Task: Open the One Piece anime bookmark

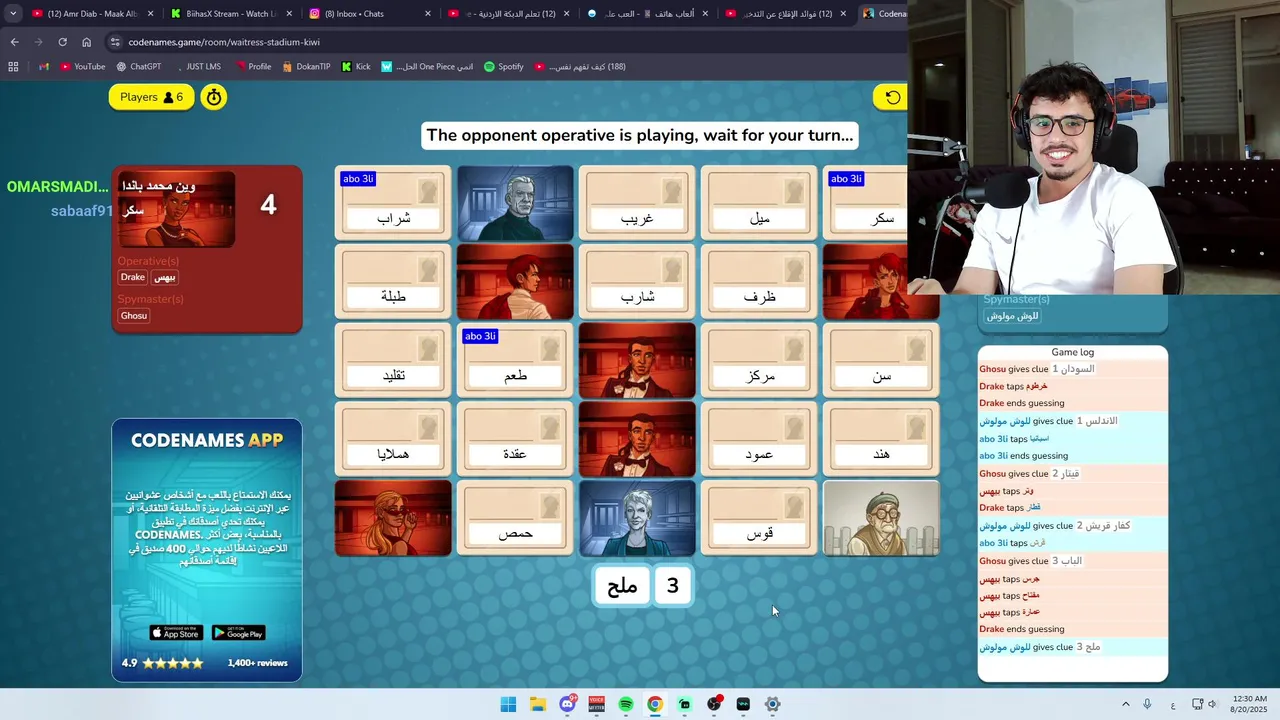Action: click(427, 67)
